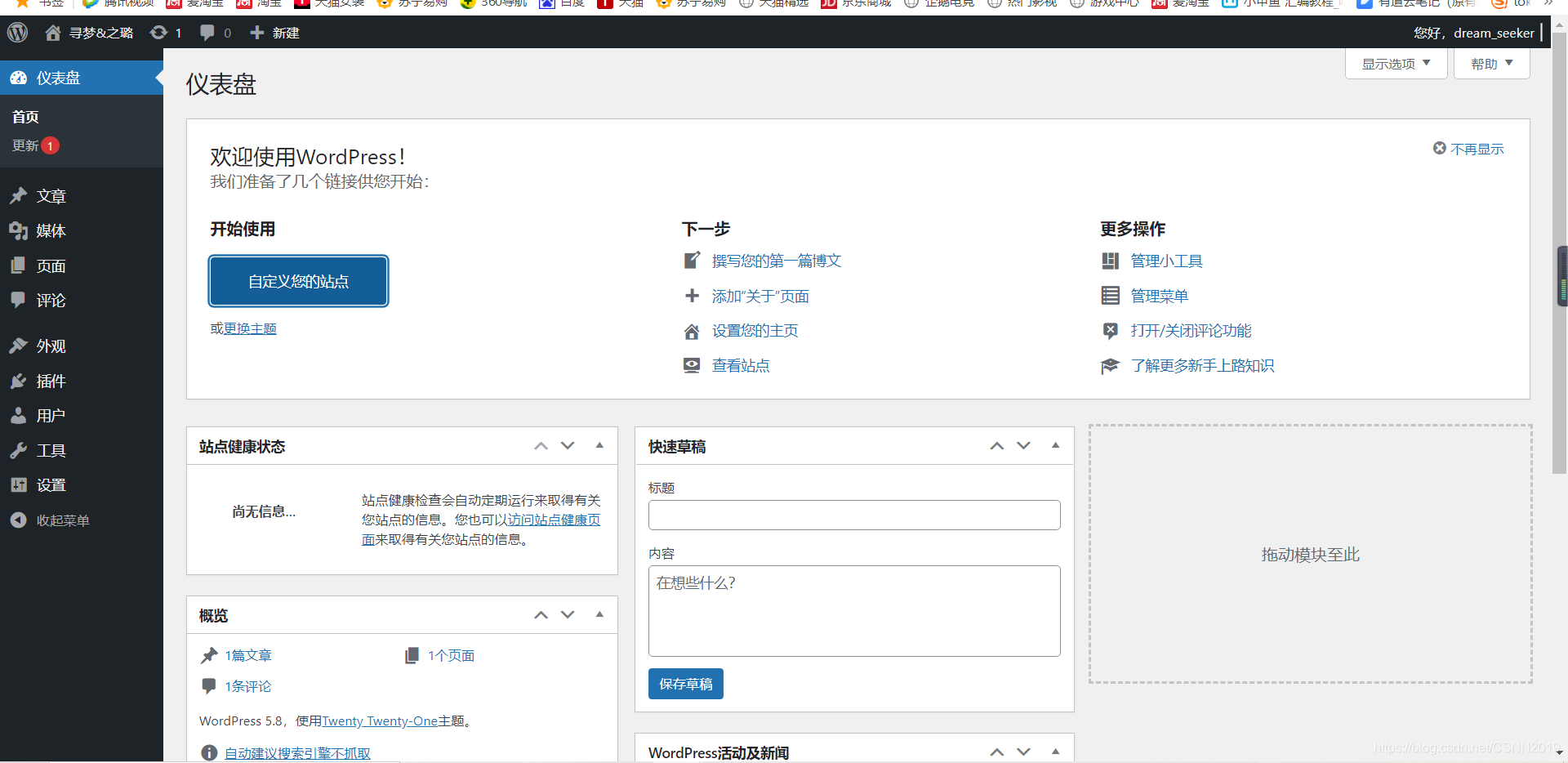The image size is (1568, 763).
Task: Open 更新 submenu item
Action: coord(35,145)
